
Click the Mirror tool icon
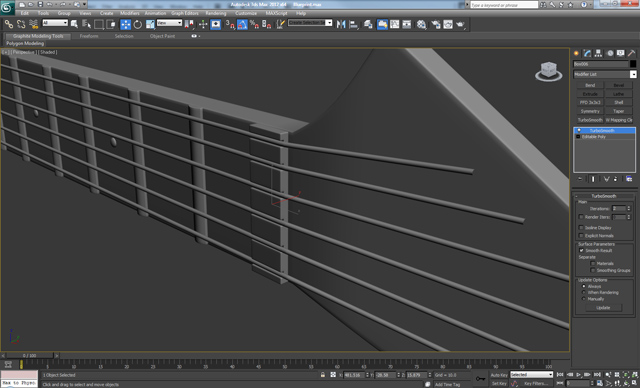pos(341,24)
